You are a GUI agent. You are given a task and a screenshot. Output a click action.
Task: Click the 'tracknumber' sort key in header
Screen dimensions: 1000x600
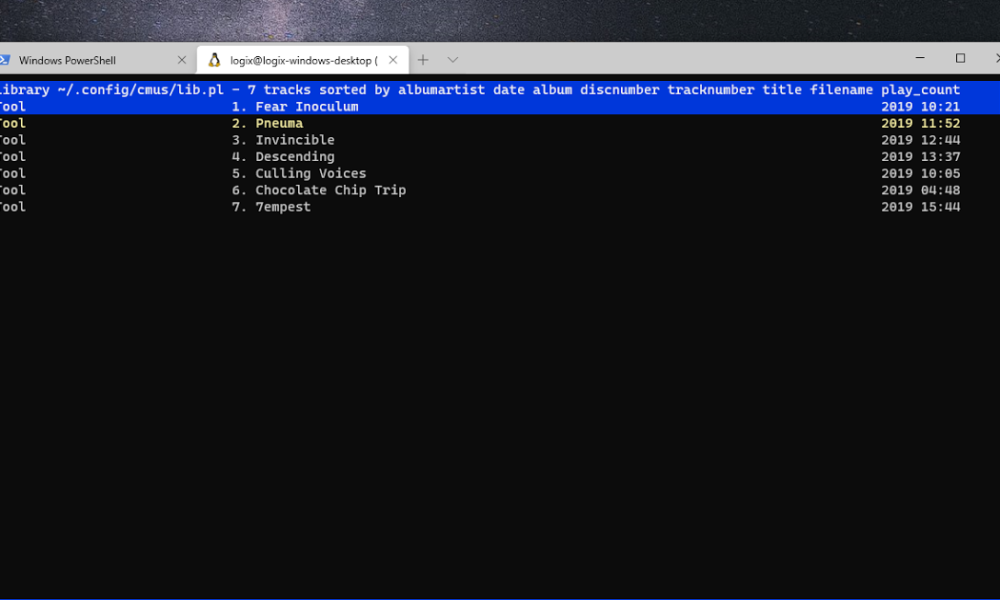[710, 90]
